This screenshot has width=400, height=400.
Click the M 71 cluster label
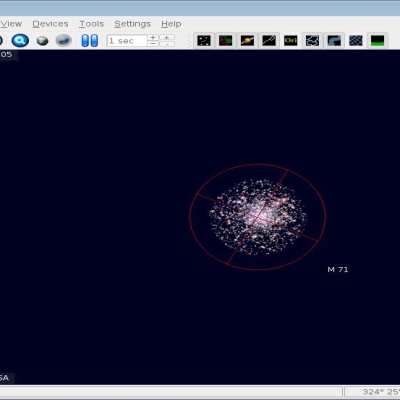pyautogui.click(x=338, y=269)
